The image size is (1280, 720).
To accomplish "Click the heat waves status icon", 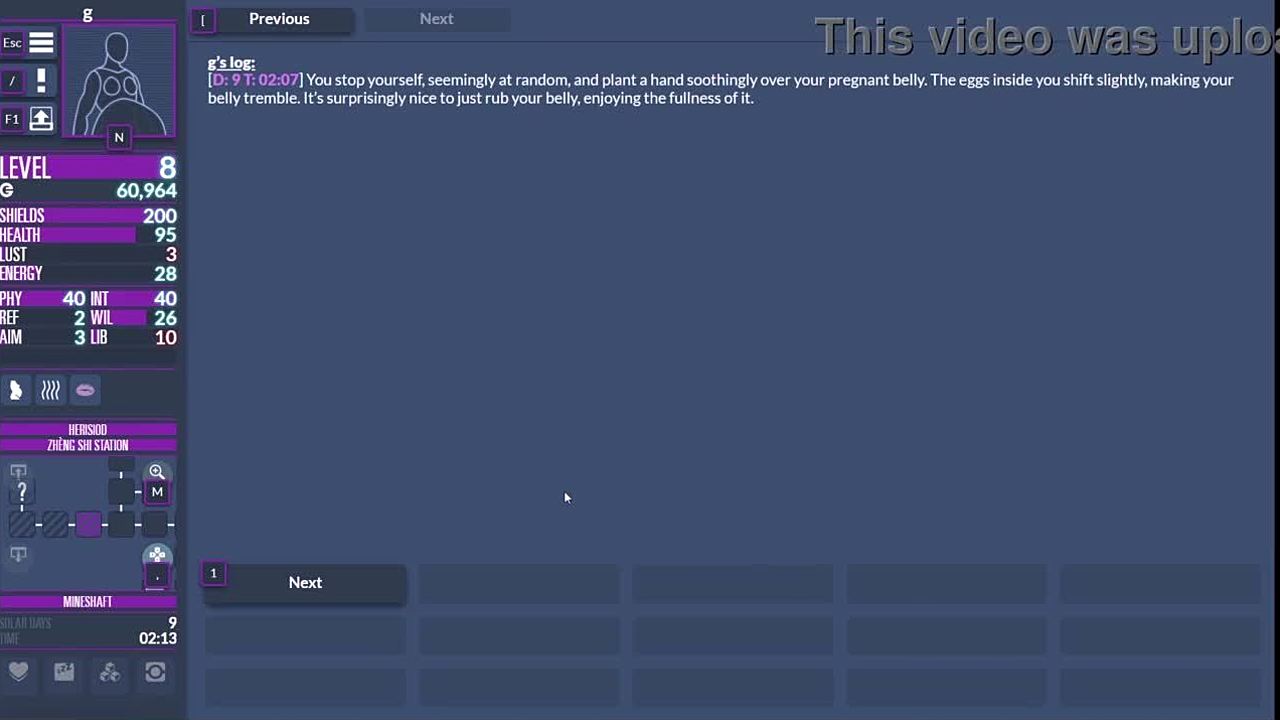I will coord(50,391).
